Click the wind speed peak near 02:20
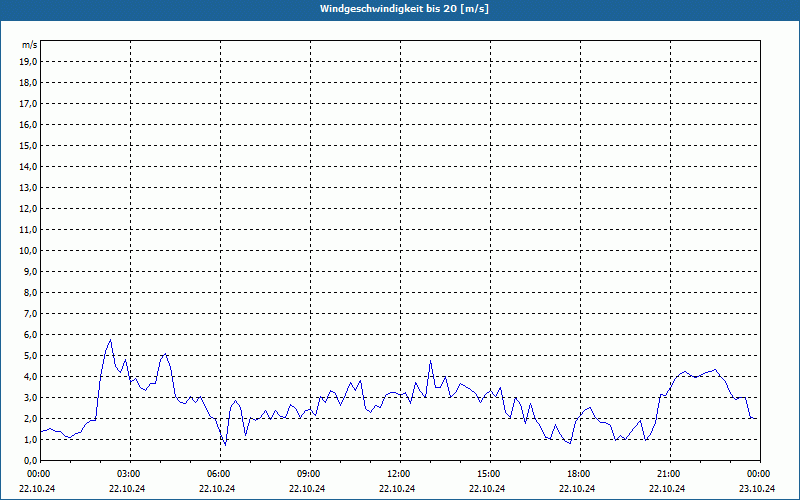This screenshot has width=800, height=500. point(110,340)
